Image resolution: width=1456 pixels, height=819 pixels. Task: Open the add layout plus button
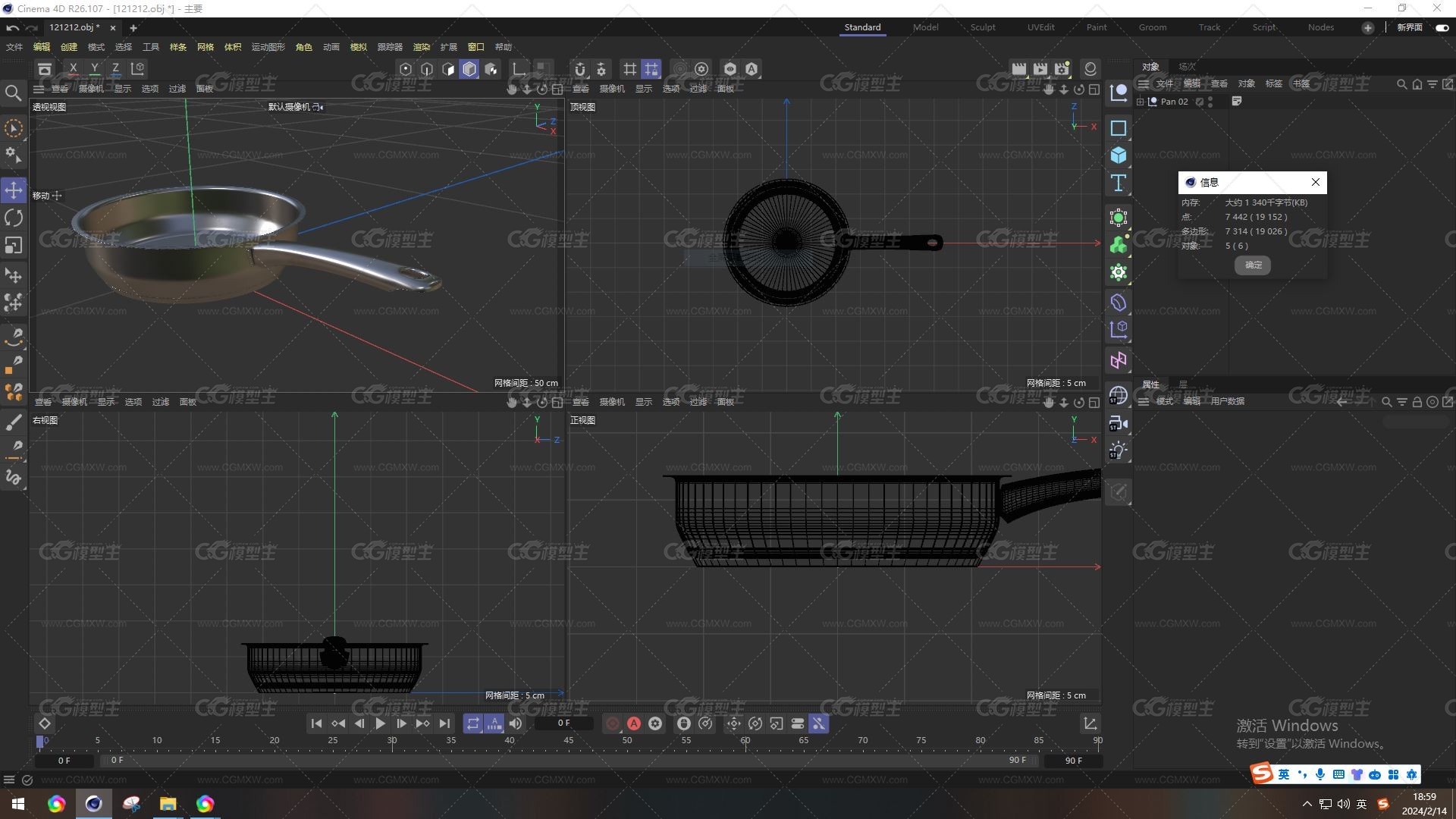coord(1367,27)
